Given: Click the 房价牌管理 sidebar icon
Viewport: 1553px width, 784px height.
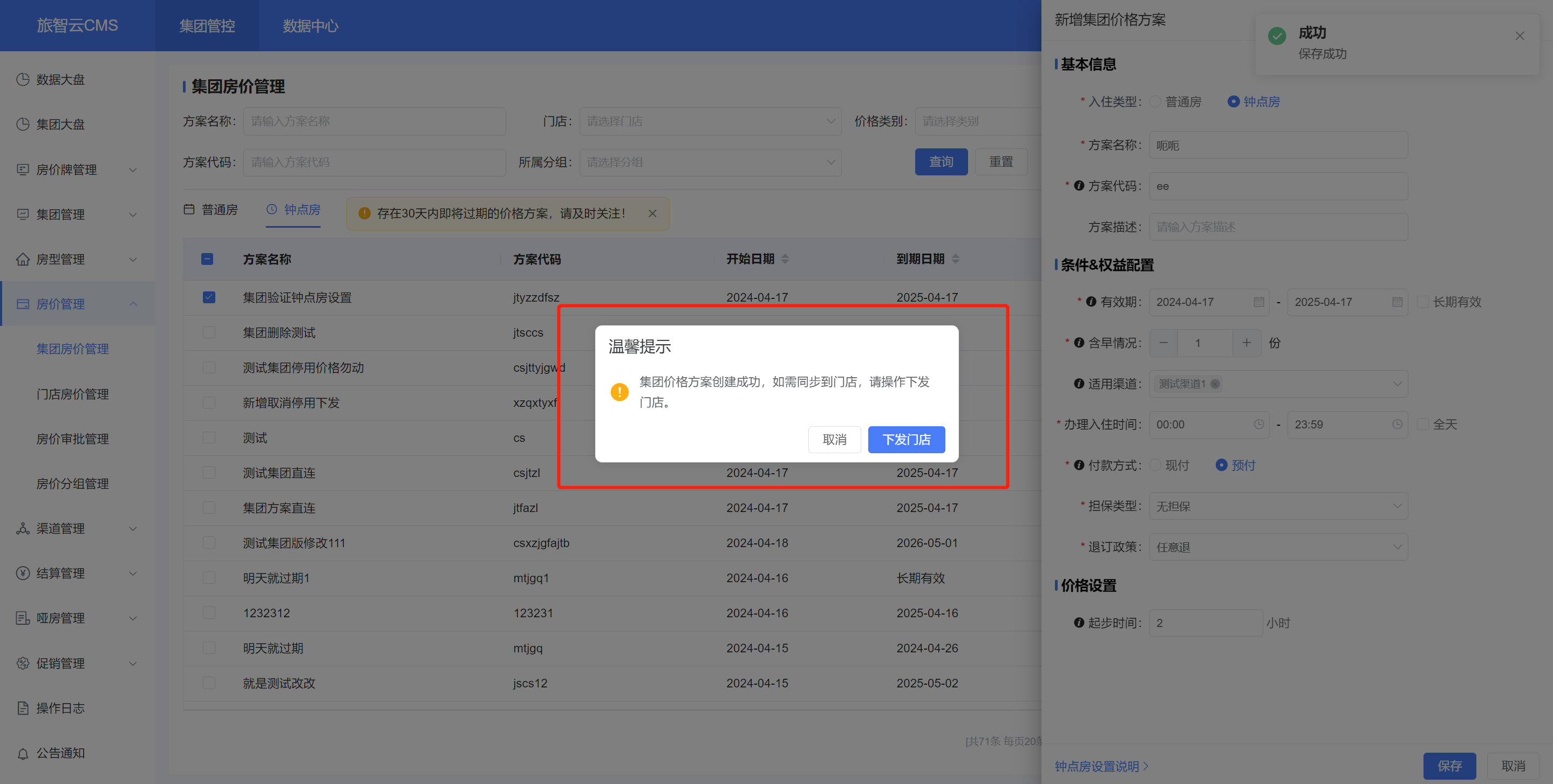Looking at the screenshot, I should click(x=23, y=169).
